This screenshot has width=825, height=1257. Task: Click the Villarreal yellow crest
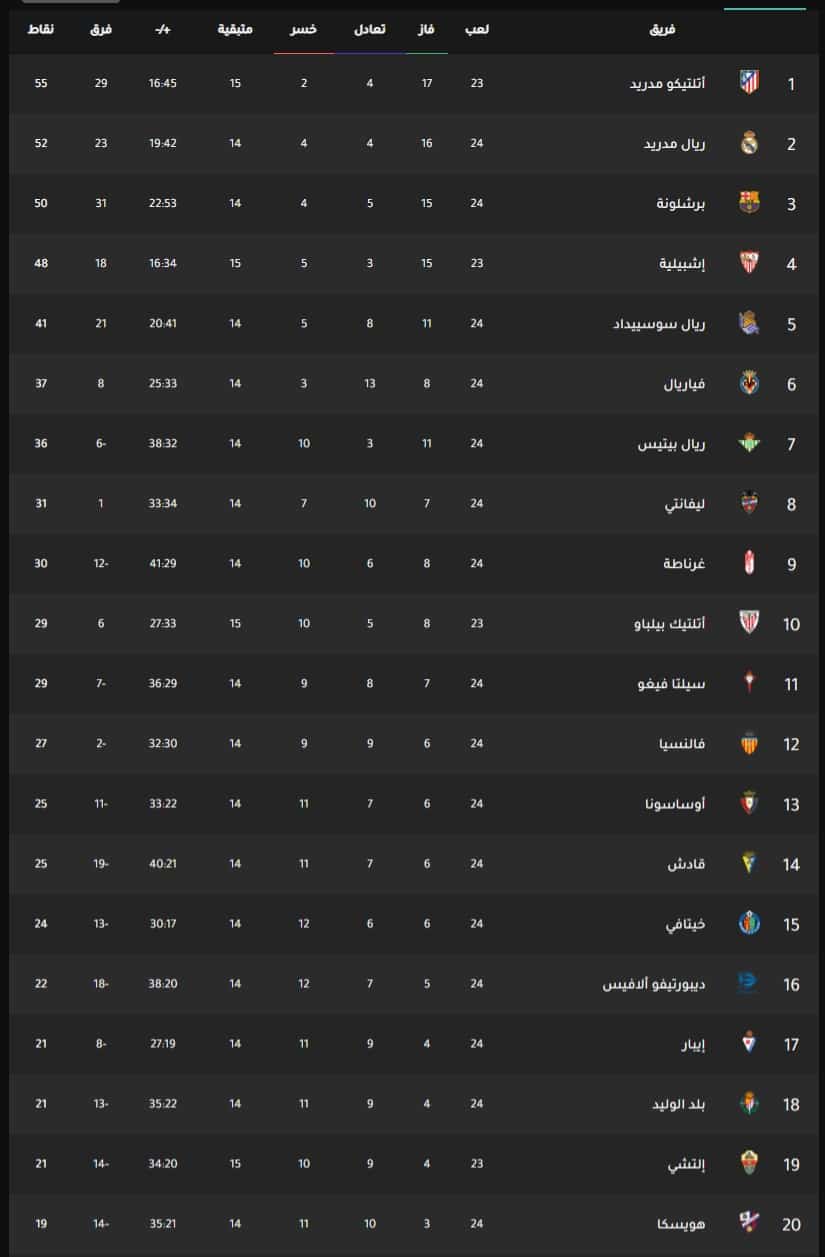749,383
